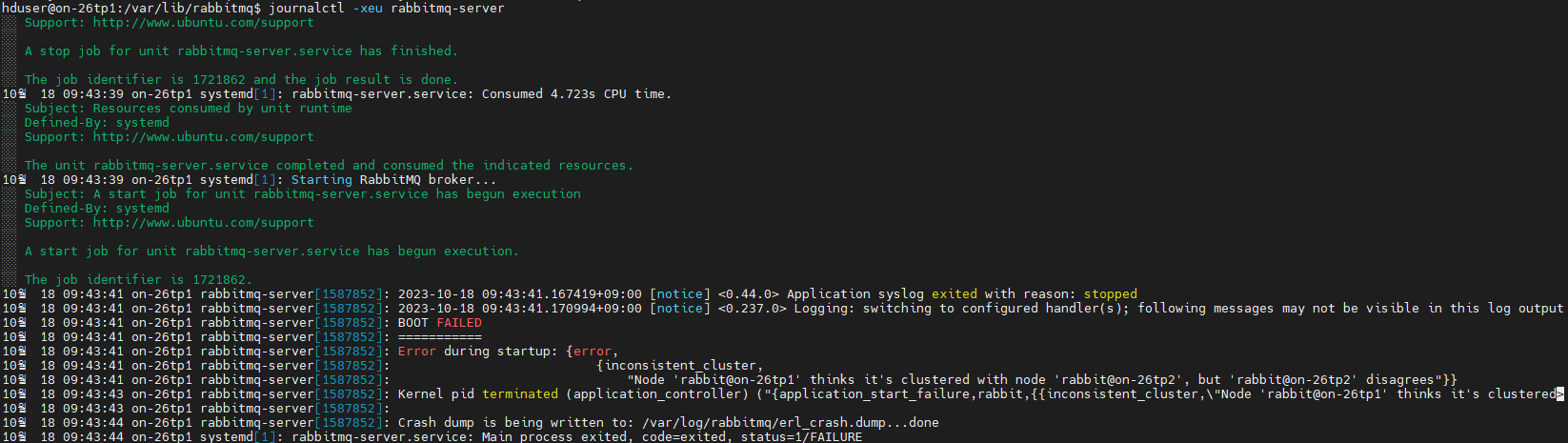Click the 'journalctl -xeu rabbitmq-server' command text

coord(387,8)
